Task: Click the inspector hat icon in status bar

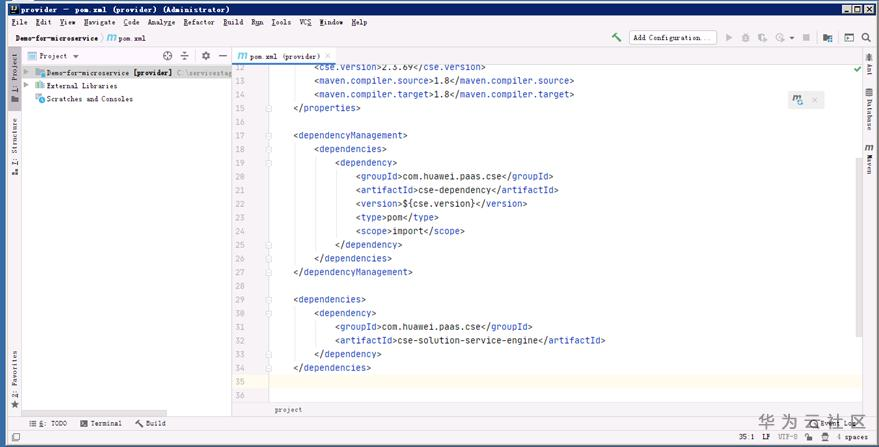Action: click(824, 437)
